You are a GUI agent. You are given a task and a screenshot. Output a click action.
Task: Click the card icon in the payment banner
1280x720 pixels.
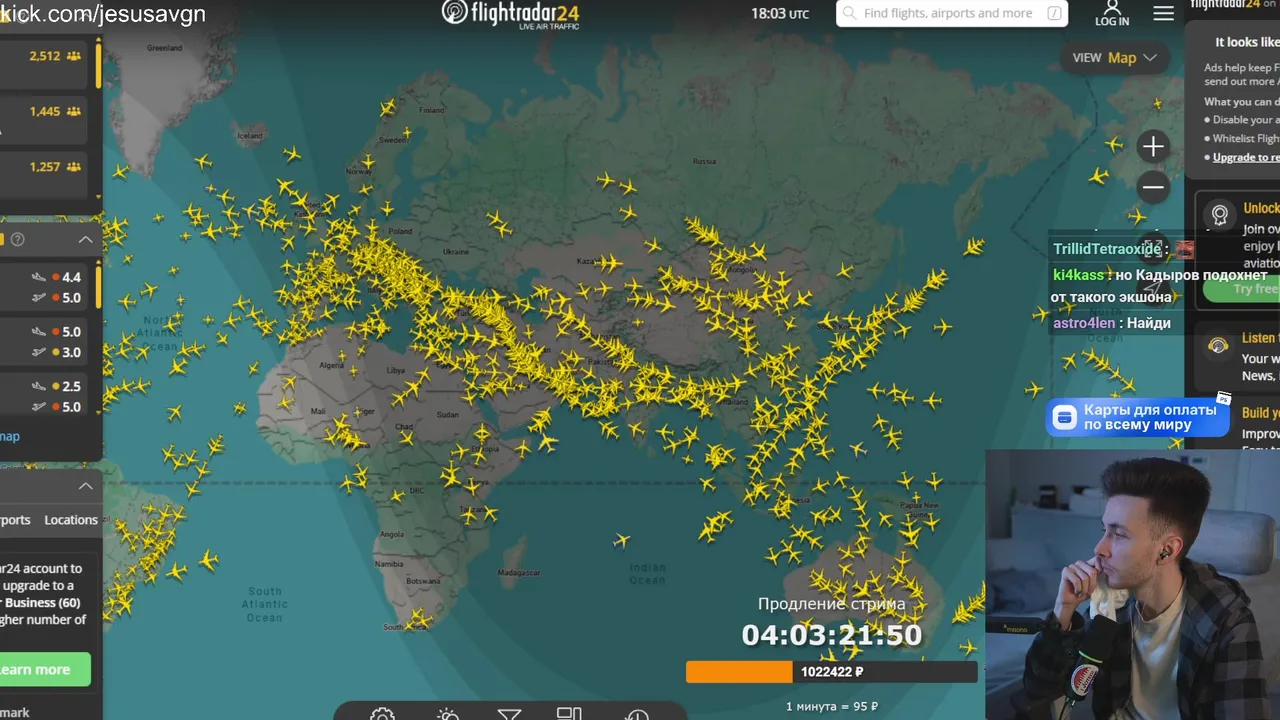point(1065,418)
